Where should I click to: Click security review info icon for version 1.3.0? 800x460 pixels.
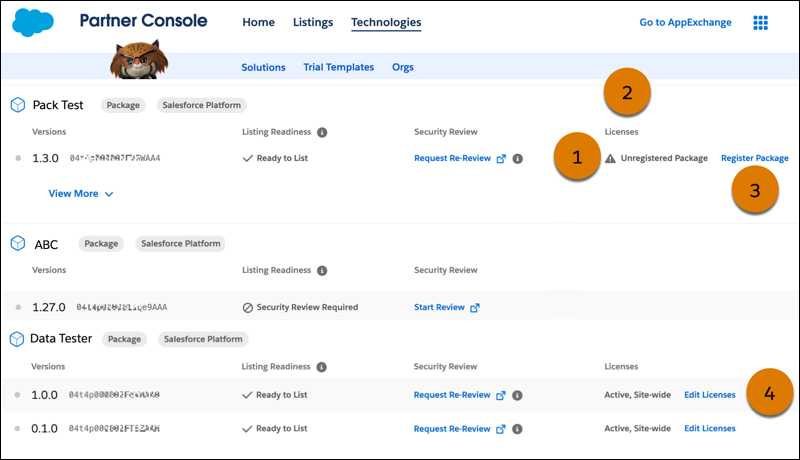click(517, 159)
